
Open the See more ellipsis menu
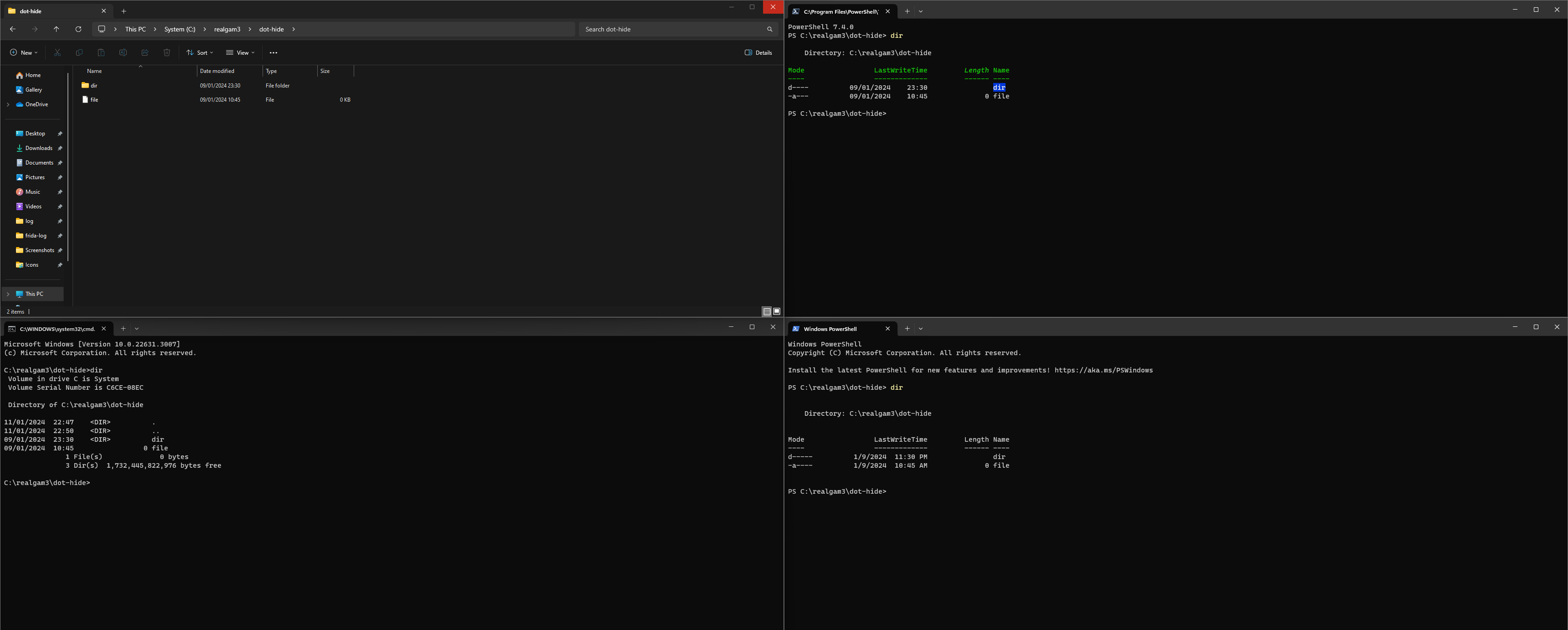(x=273, y=53)
